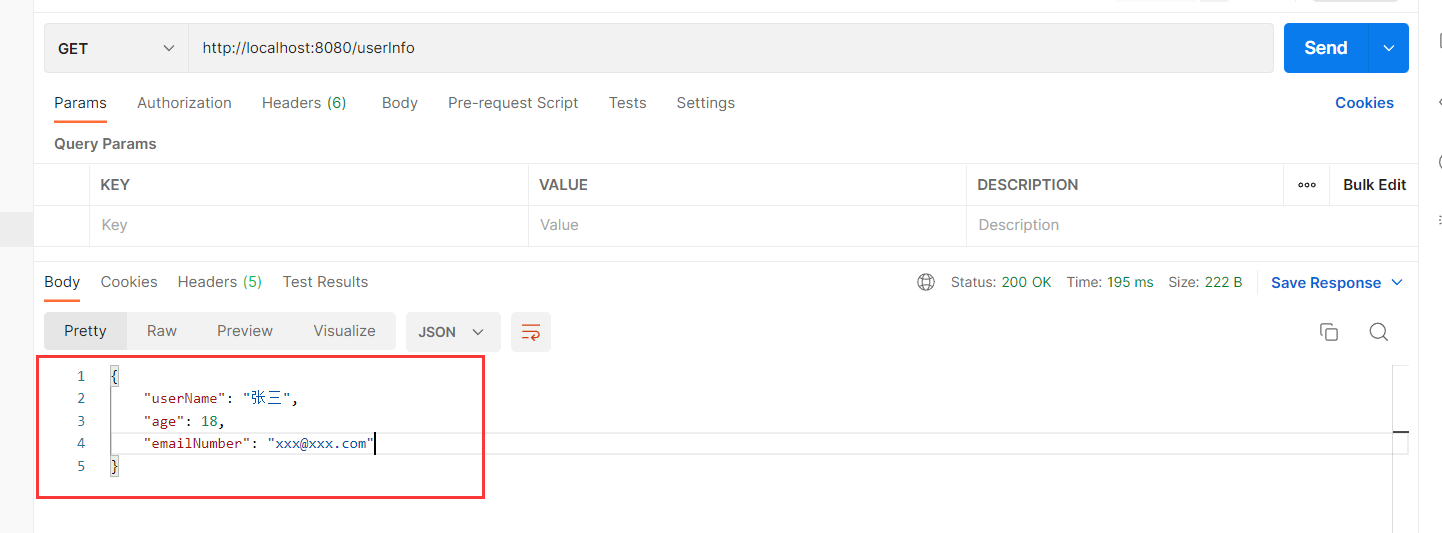The height and width of the screenshot is (533, 1442).
Task: Switch to the Authorization tab
Action: tap(184, 103)
